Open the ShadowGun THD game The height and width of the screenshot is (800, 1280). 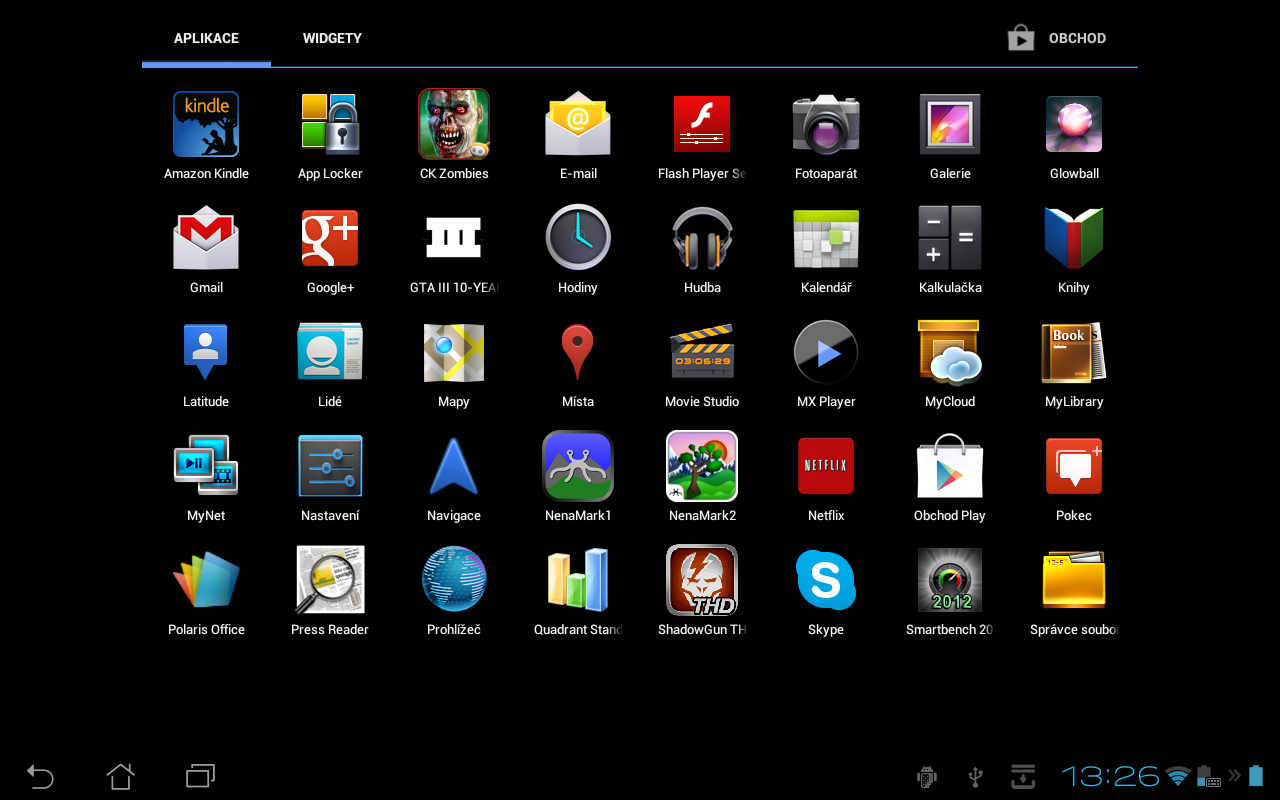click(702, 580)
